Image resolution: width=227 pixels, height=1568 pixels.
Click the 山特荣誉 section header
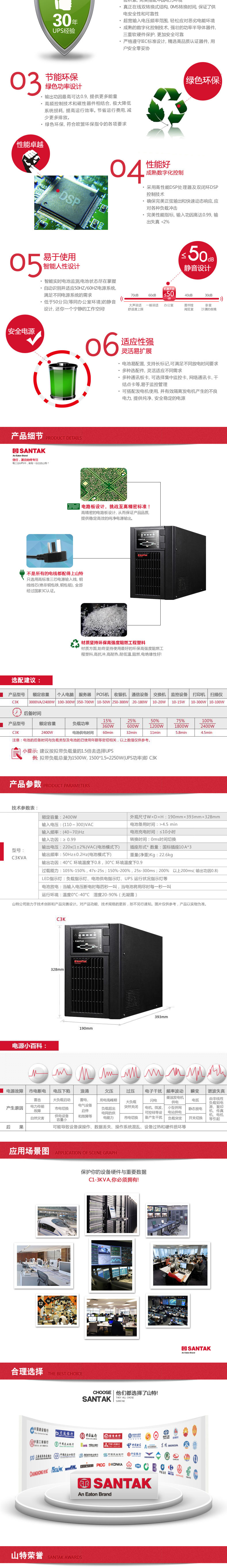(113, 1555)
